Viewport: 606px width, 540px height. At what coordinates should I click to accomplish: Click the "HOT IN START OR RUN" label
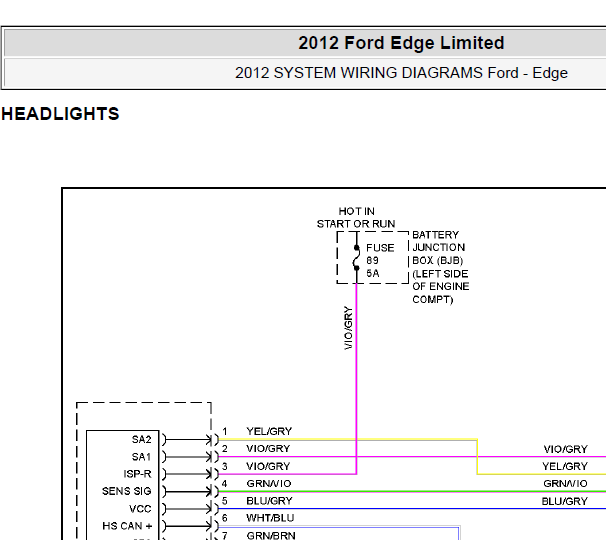356,218
